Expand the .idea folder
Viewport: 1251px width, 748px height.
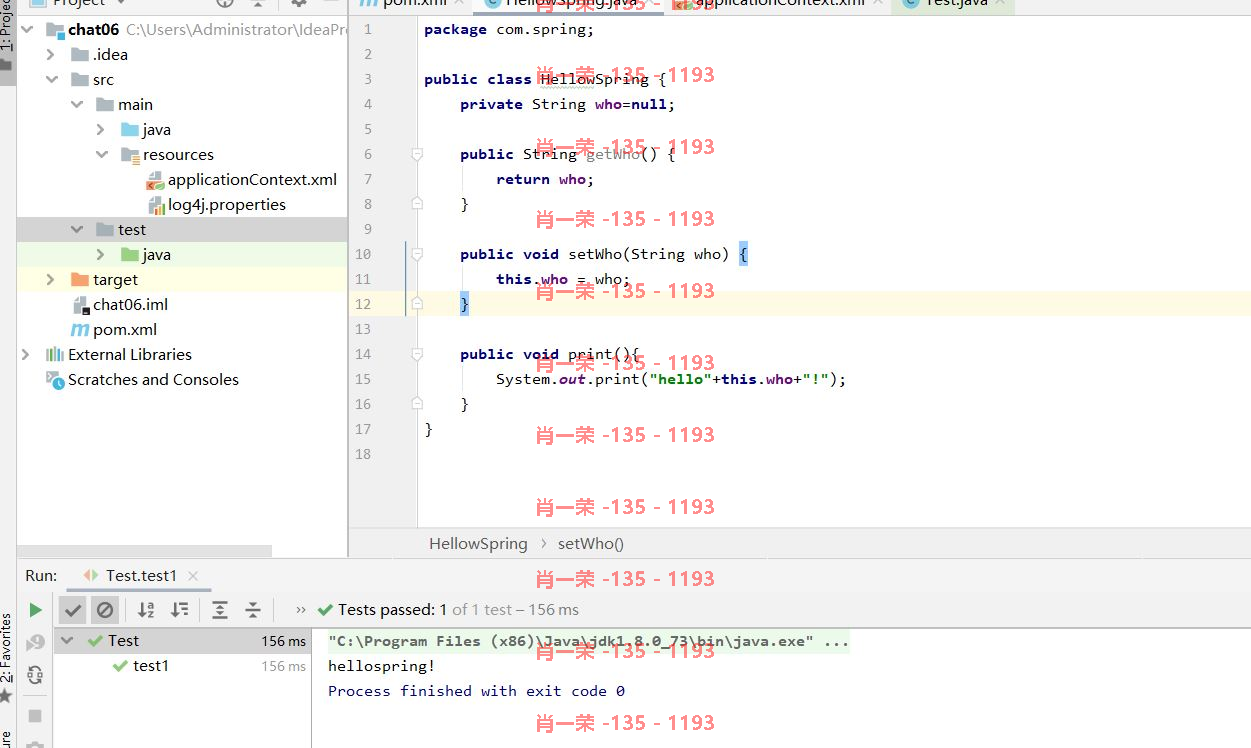(x=51, y=55)
